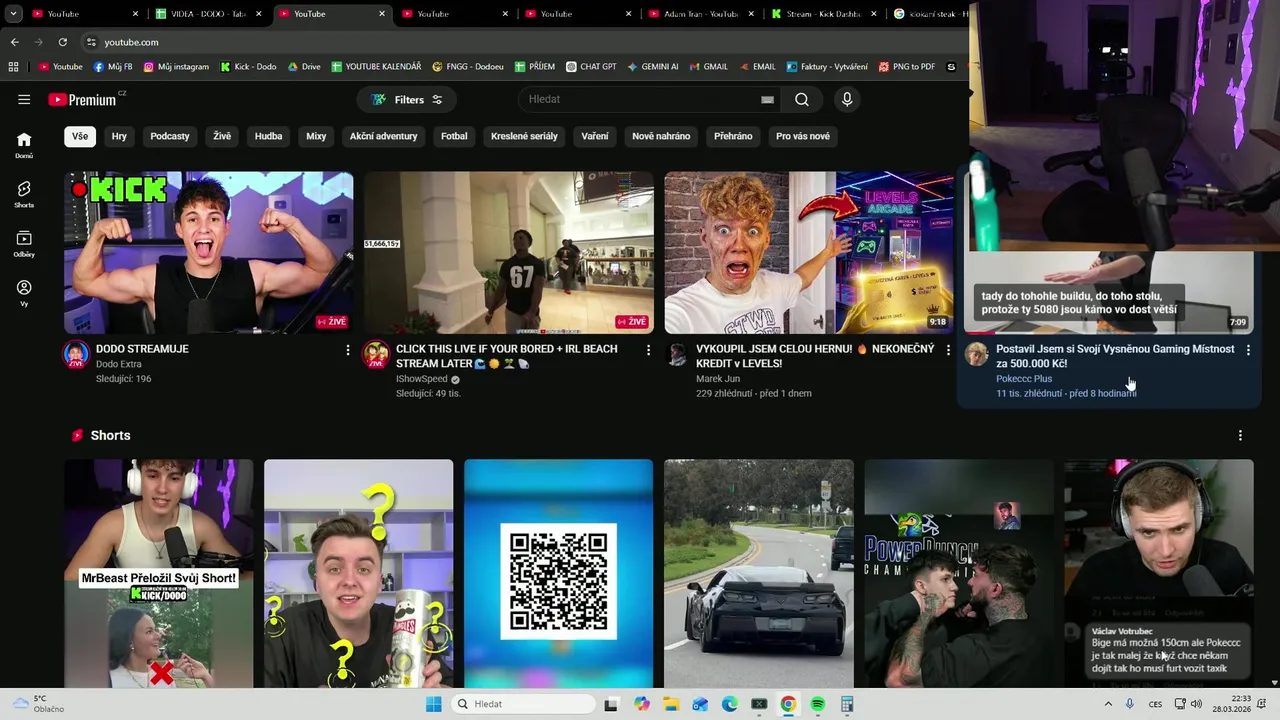Open the Windows Start menu
This screenshot has width=1280, height=720.
(433, 704)
